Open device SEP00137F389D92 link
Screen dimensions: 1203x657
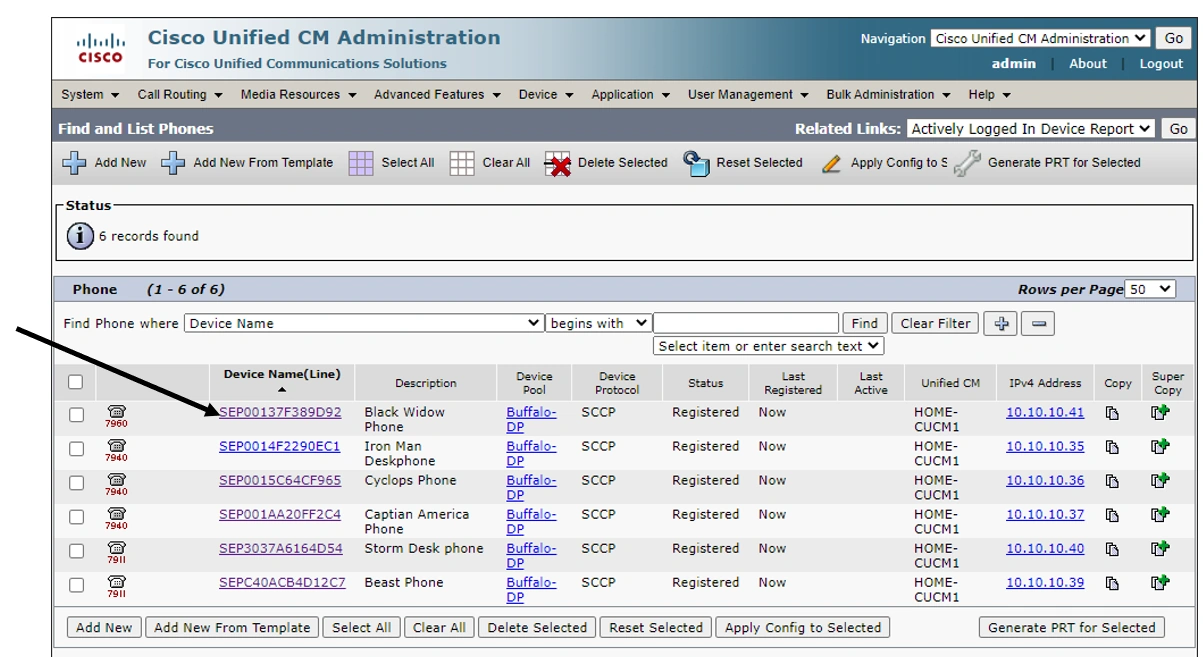tap(280, 413)
